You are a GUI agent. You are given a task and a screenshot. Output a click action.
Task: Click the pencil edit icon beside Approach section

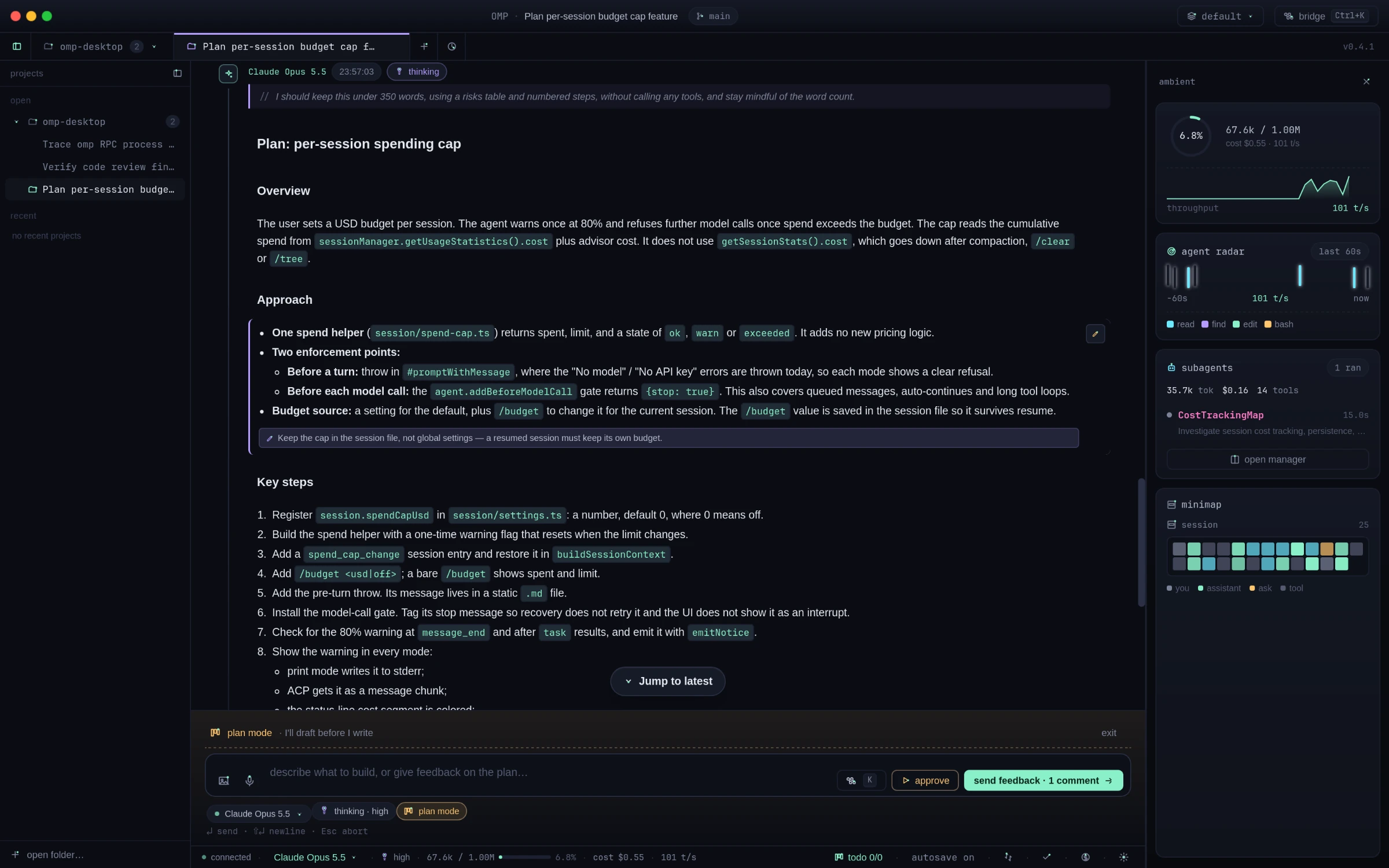(1095, 334)
